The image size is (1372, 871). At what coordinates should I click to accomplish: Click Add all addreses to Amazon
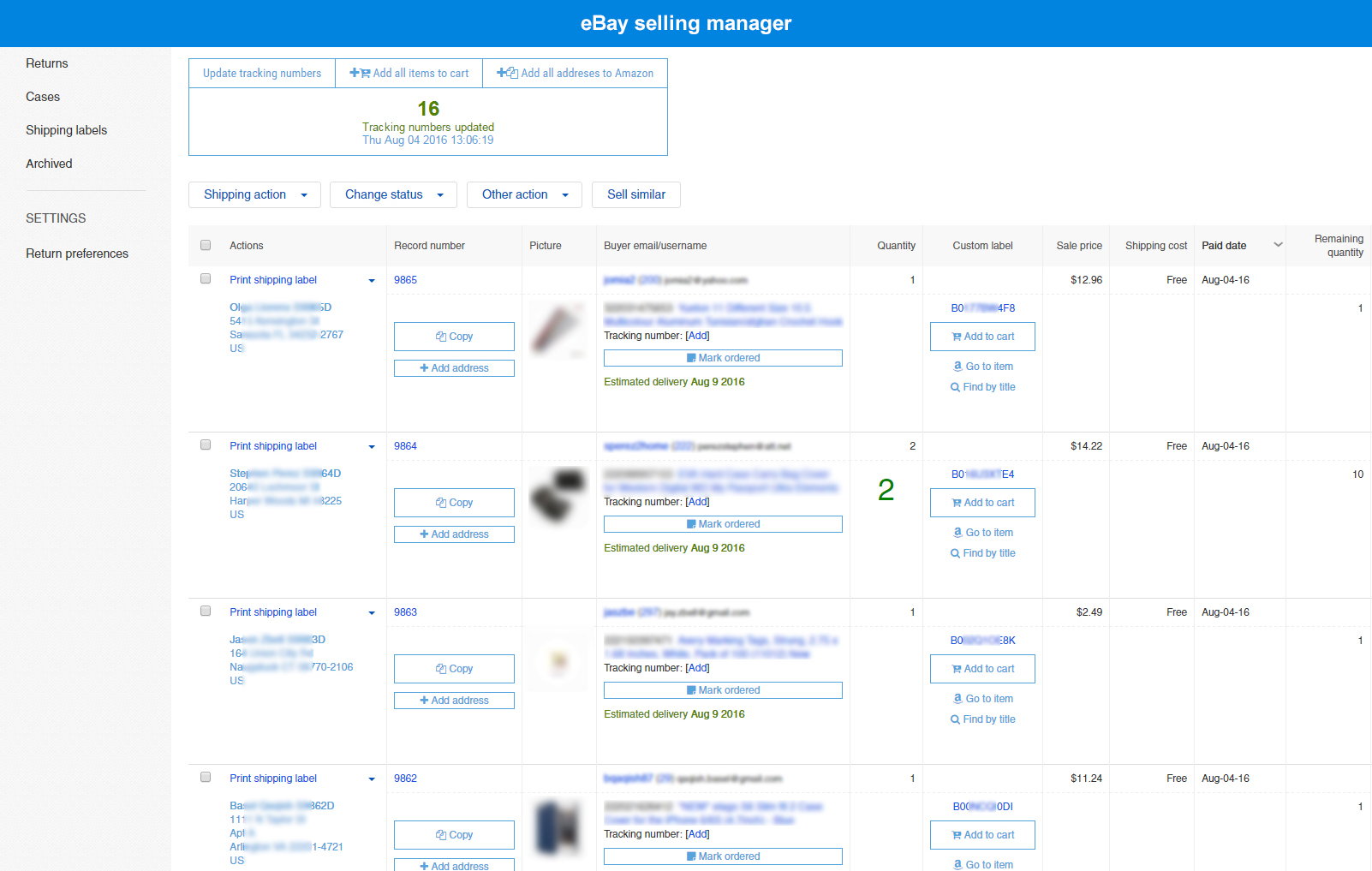click(576, 74)
